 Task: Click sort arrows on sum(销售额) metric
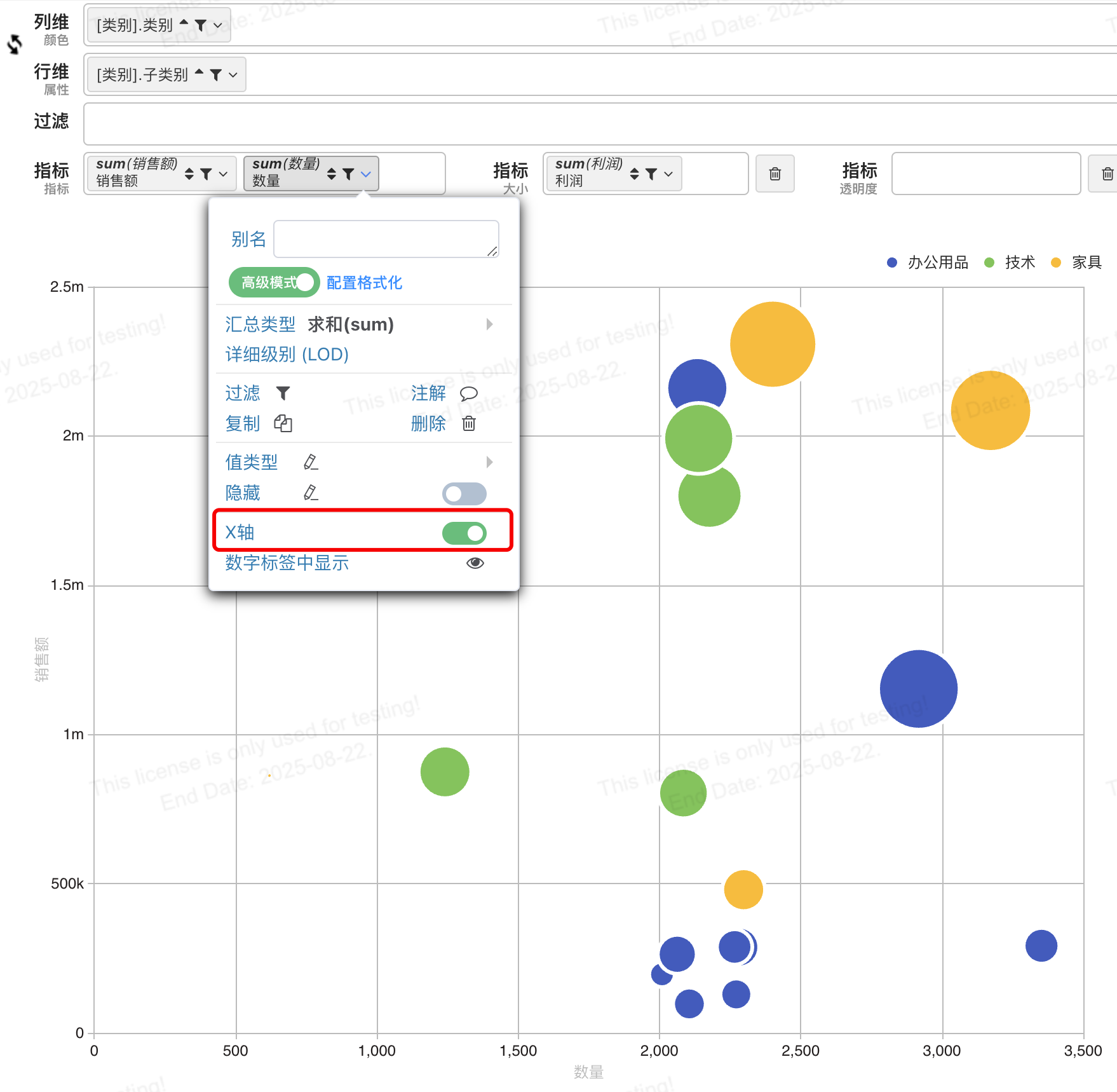tap(189, 174)
